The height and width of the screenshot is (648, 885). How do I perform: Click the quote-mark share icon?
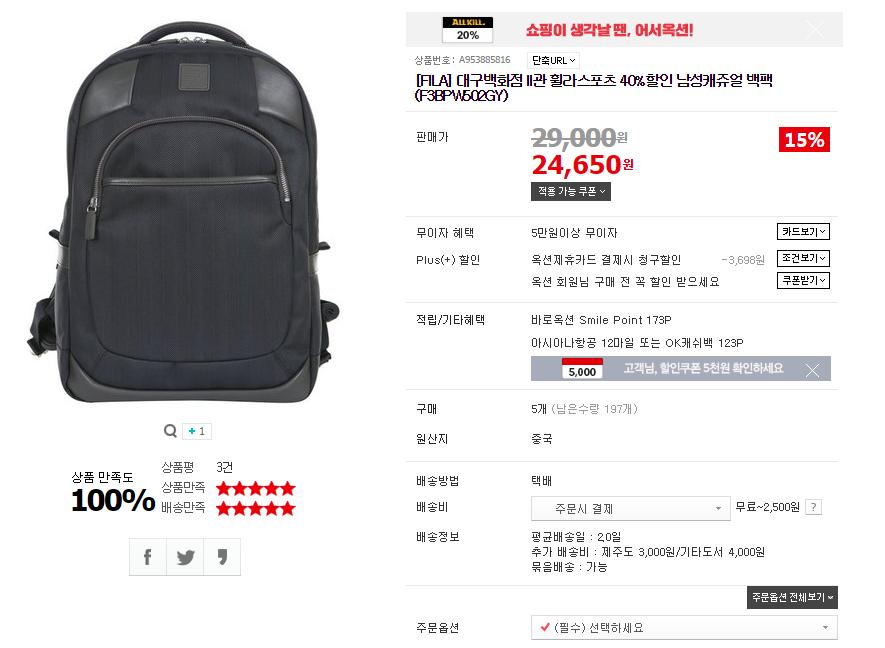pyautogui.click(x=222, y=557)
